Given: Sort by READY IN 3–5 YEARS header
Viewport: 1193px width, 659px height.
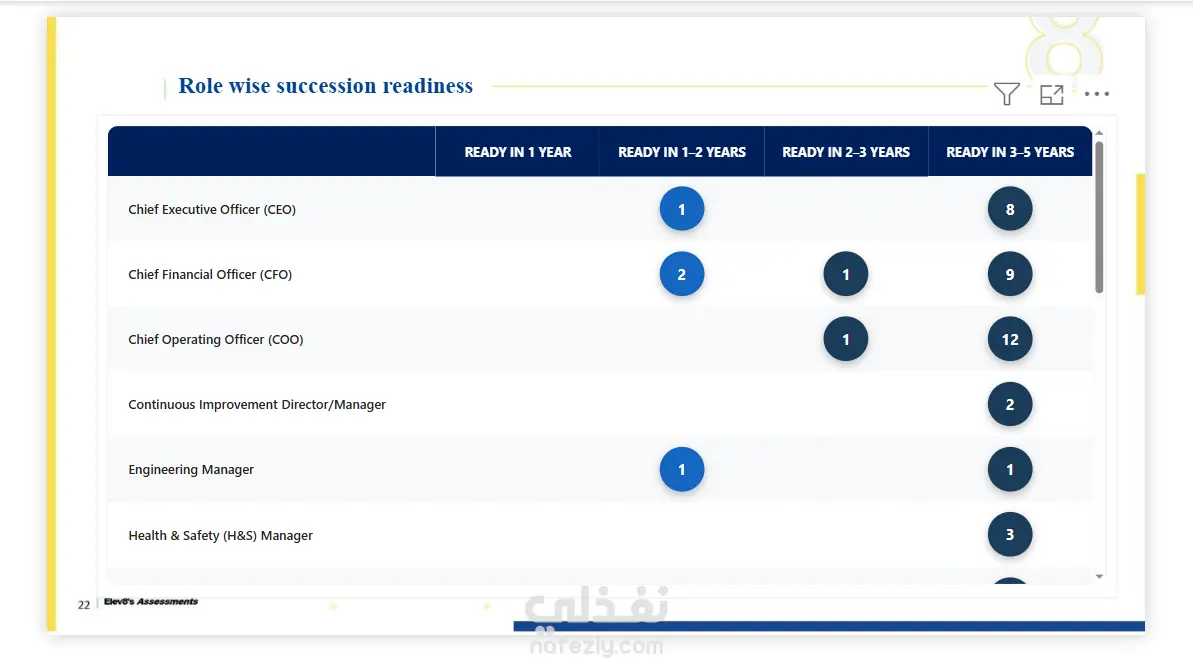Looking at the screenshot, I should pyautogui.click(x=1010, y=152).
